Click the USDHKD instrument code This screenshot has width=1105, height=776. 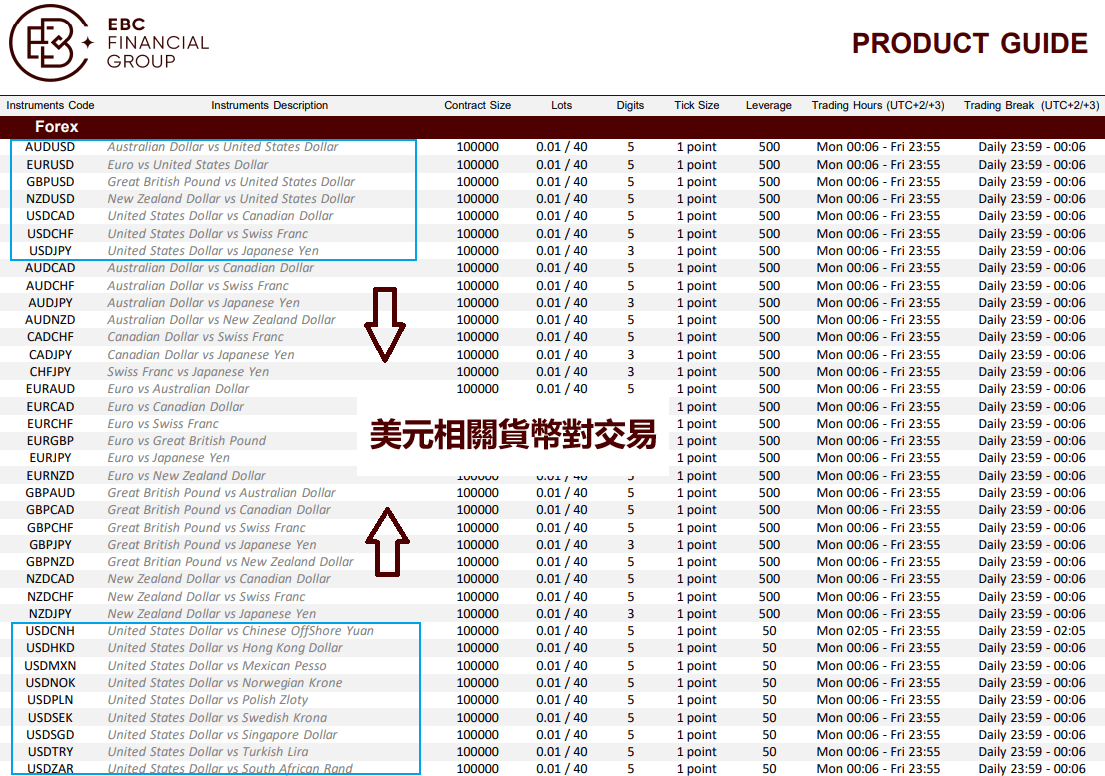[50, 648]
